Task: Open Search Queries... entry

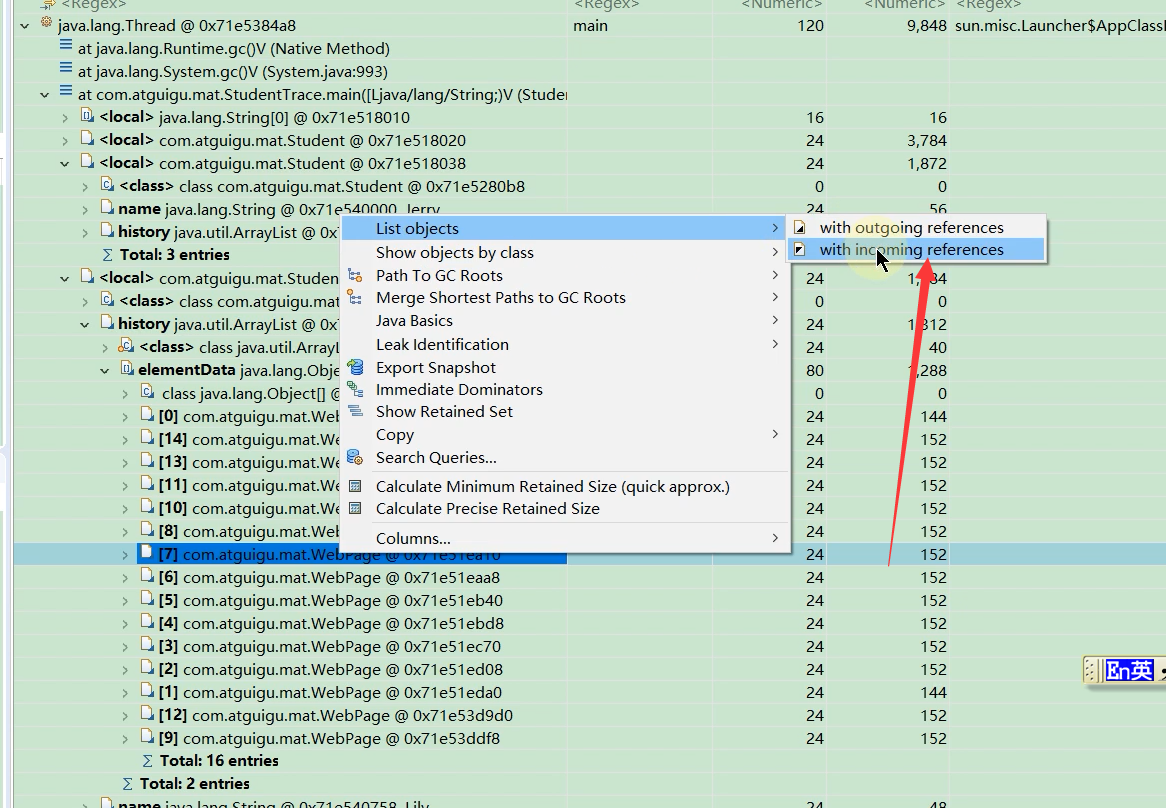Action: coord(564,458)
